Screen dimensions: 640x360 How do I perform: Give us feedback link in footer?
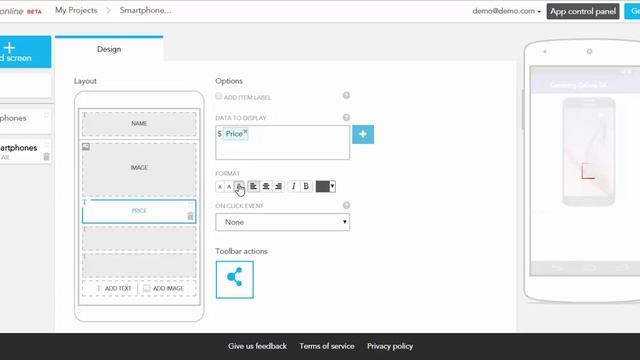(x=257, y=346)
